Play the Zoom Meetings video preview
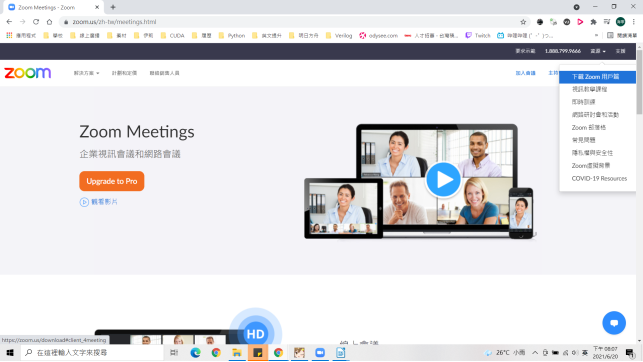Screen dimensions: 643x362 pyautogui.click(x=443, y=180)
